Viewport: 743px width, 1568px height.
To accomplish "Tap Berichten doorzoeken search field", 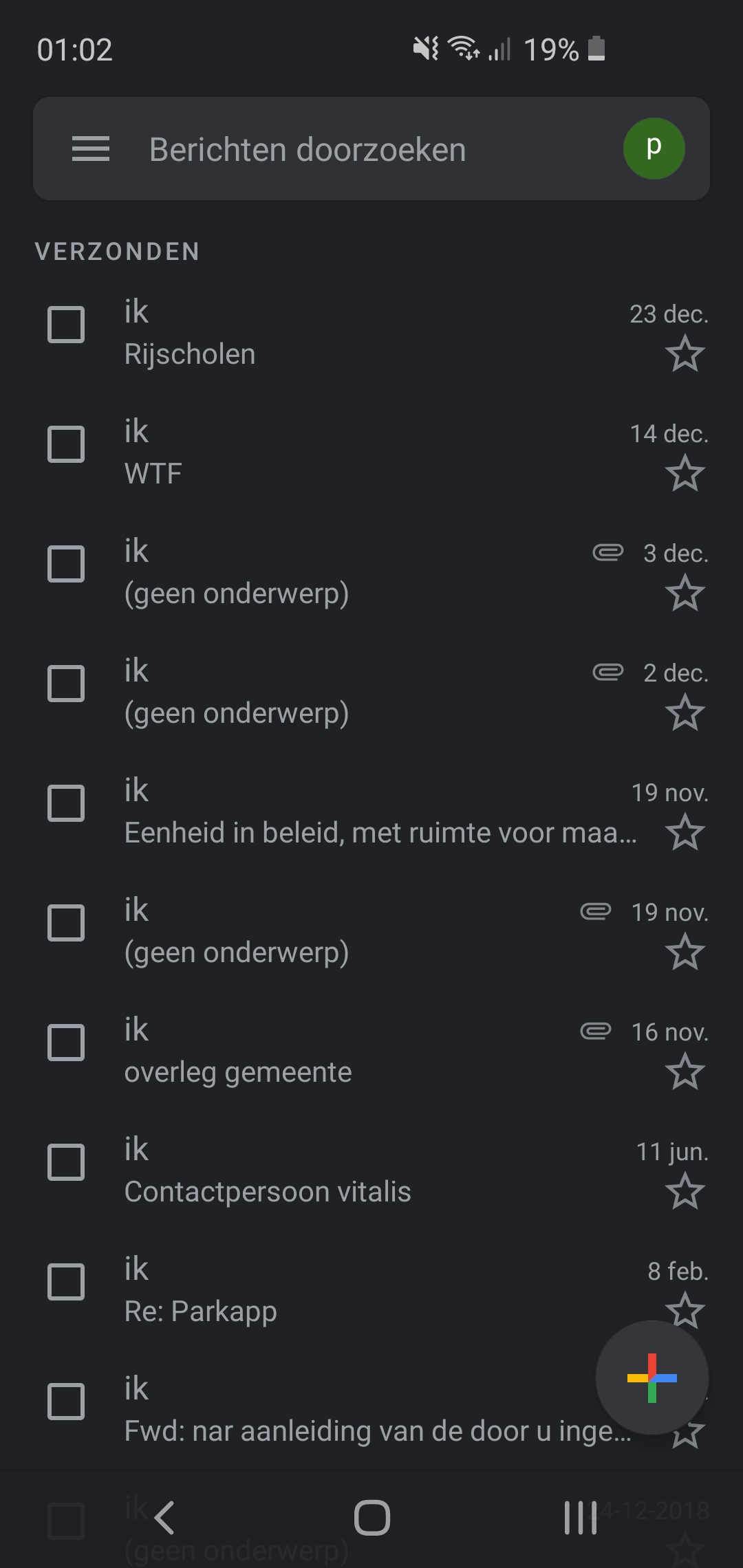I will tap(371, 149).
